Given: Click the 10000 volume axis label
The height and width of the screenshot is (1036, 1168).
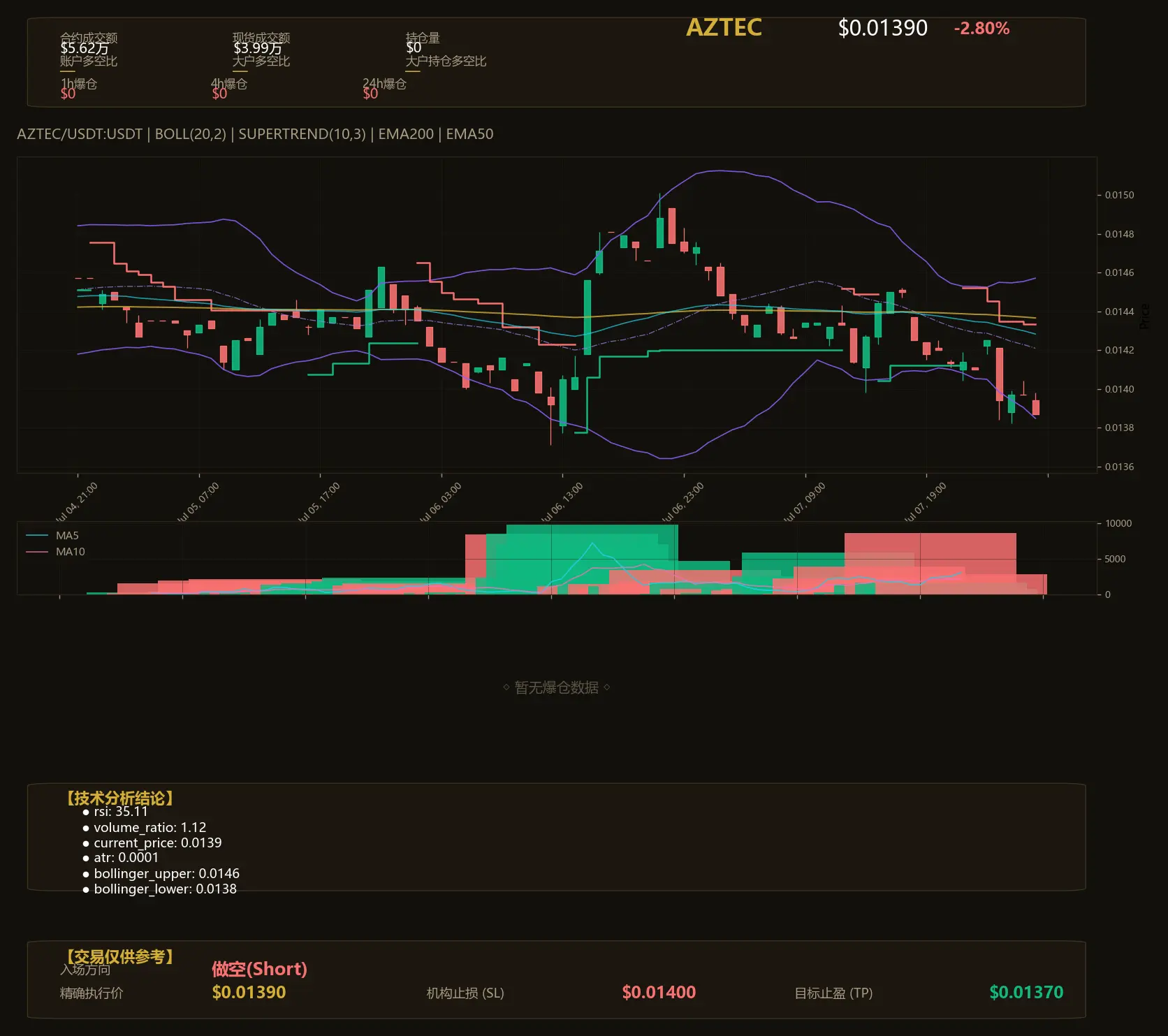Looking at the screenshot, I should click(x=1118, y=523).
